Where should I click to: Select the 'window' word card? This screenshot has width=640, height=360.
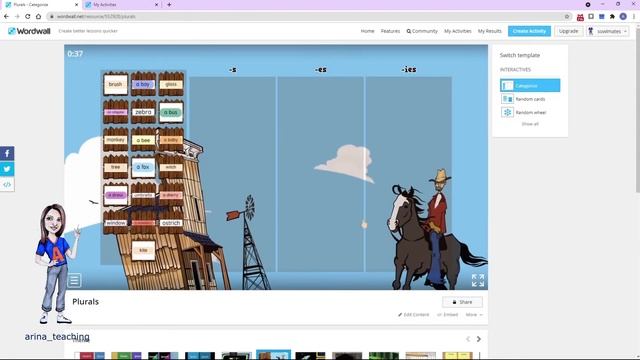[116, 223]
